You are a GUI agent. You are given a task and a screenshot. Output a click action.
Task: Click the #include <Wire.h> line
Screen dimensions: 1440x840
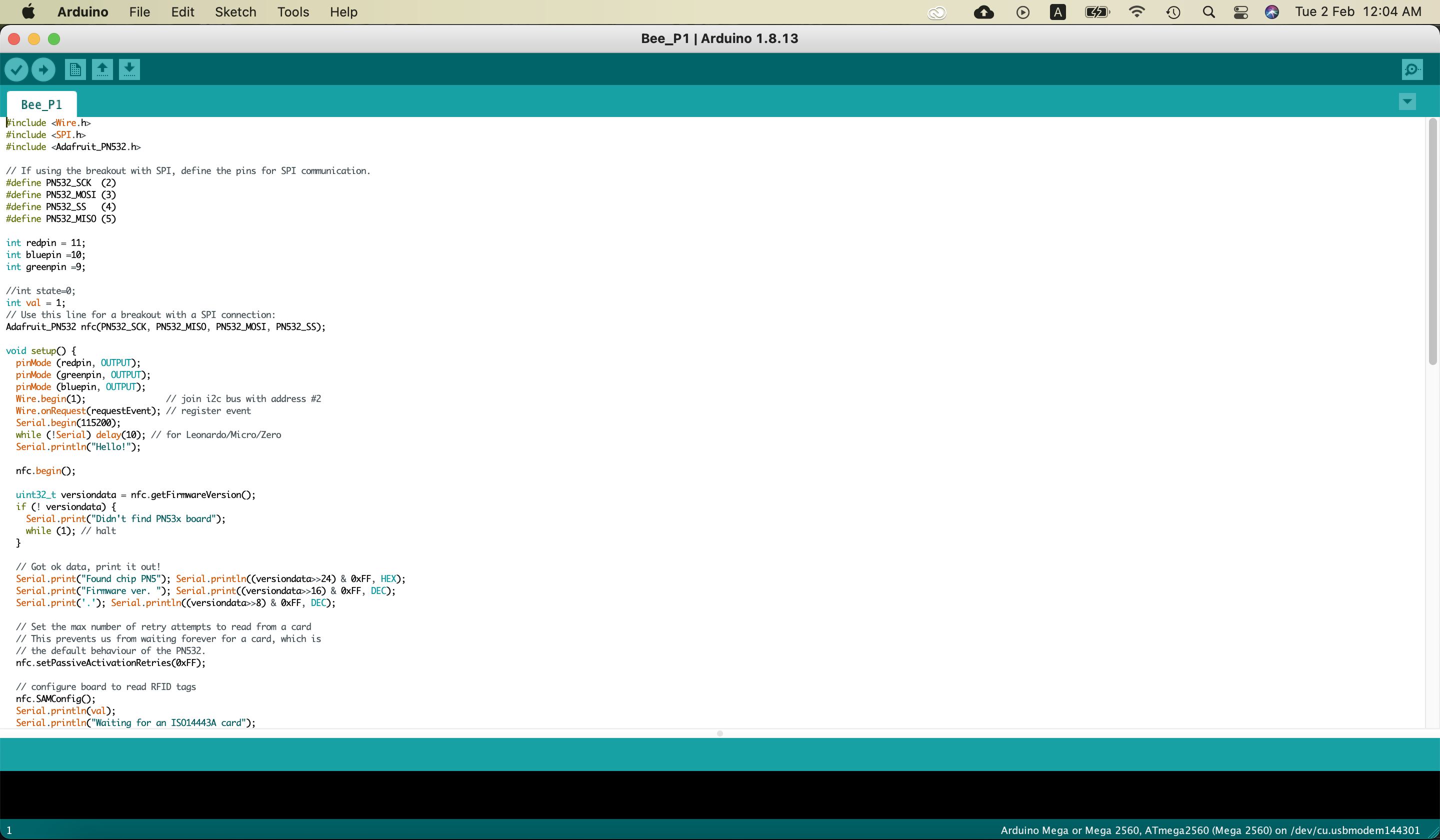[x=48, y=123]
